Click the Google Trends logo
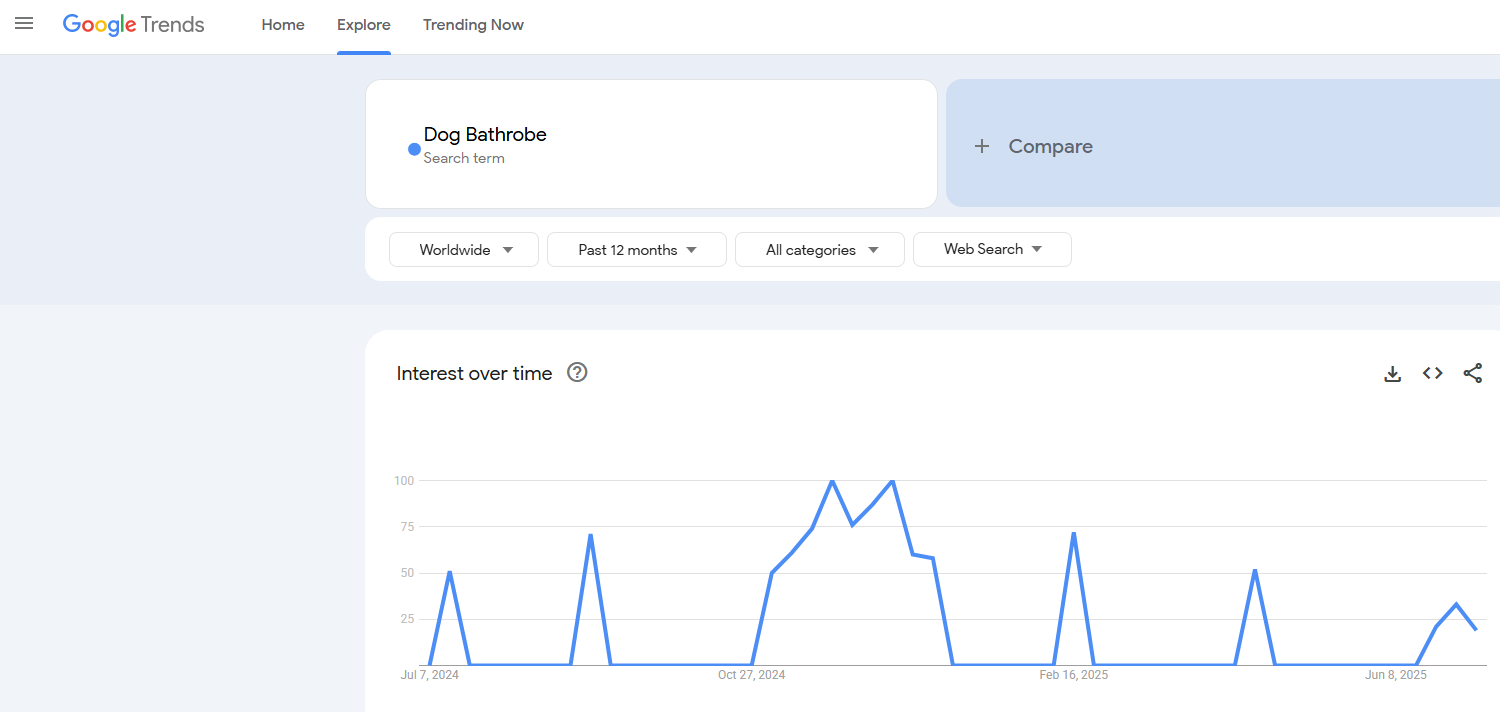This screenshot has width=1500, height=712. (133, 24)
